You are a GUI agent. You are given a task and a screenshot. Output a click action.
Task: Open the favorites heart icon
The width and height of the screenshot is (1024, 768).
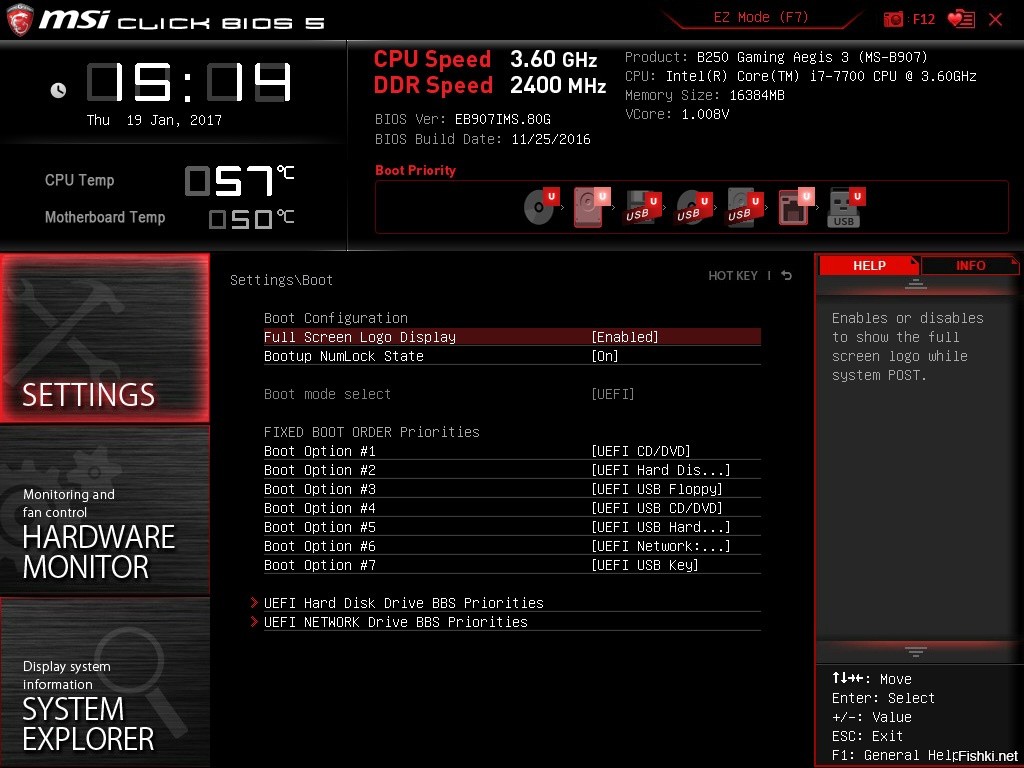(x=960, y=19)
